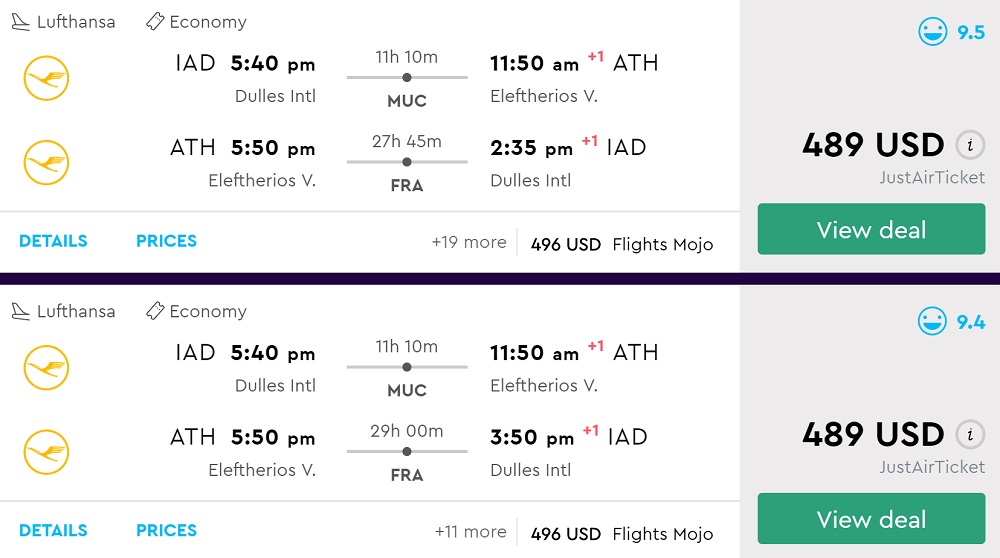This screenshot has height=558, width=1000.
Task: Expand the +19 more providers list
Action: (x=469, y=242)
